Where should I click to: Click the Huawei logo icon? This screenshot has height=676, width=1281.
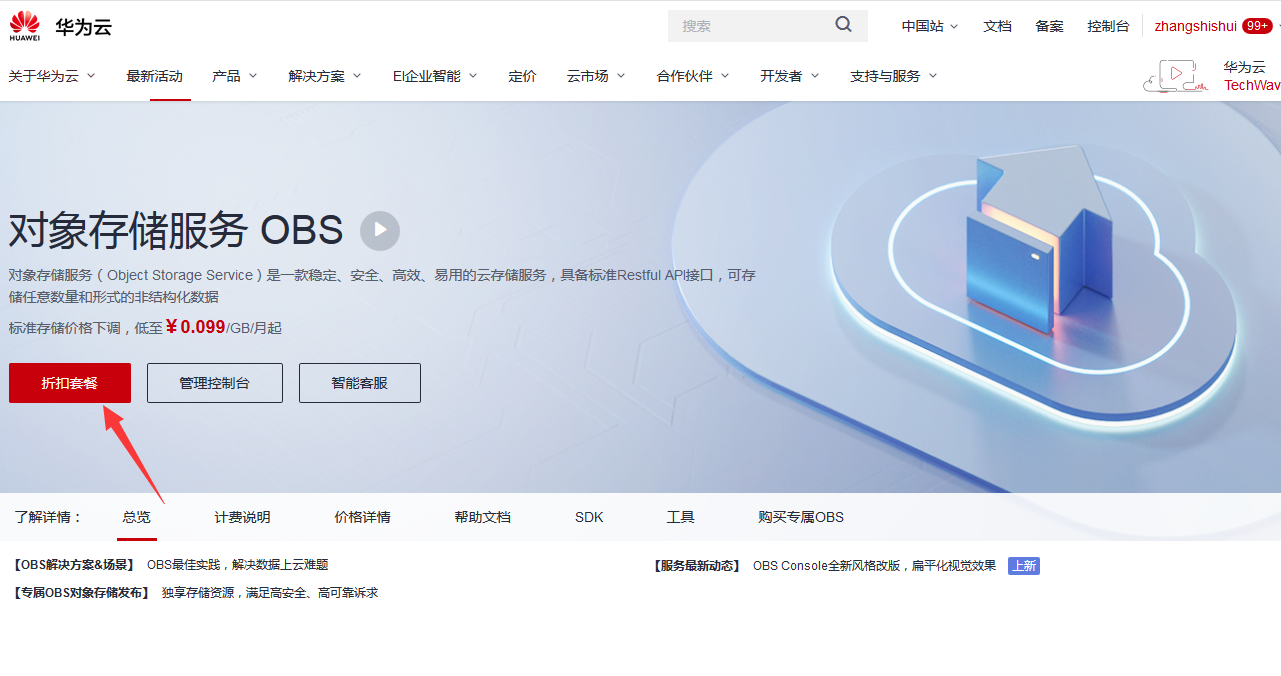click(25, 26)
